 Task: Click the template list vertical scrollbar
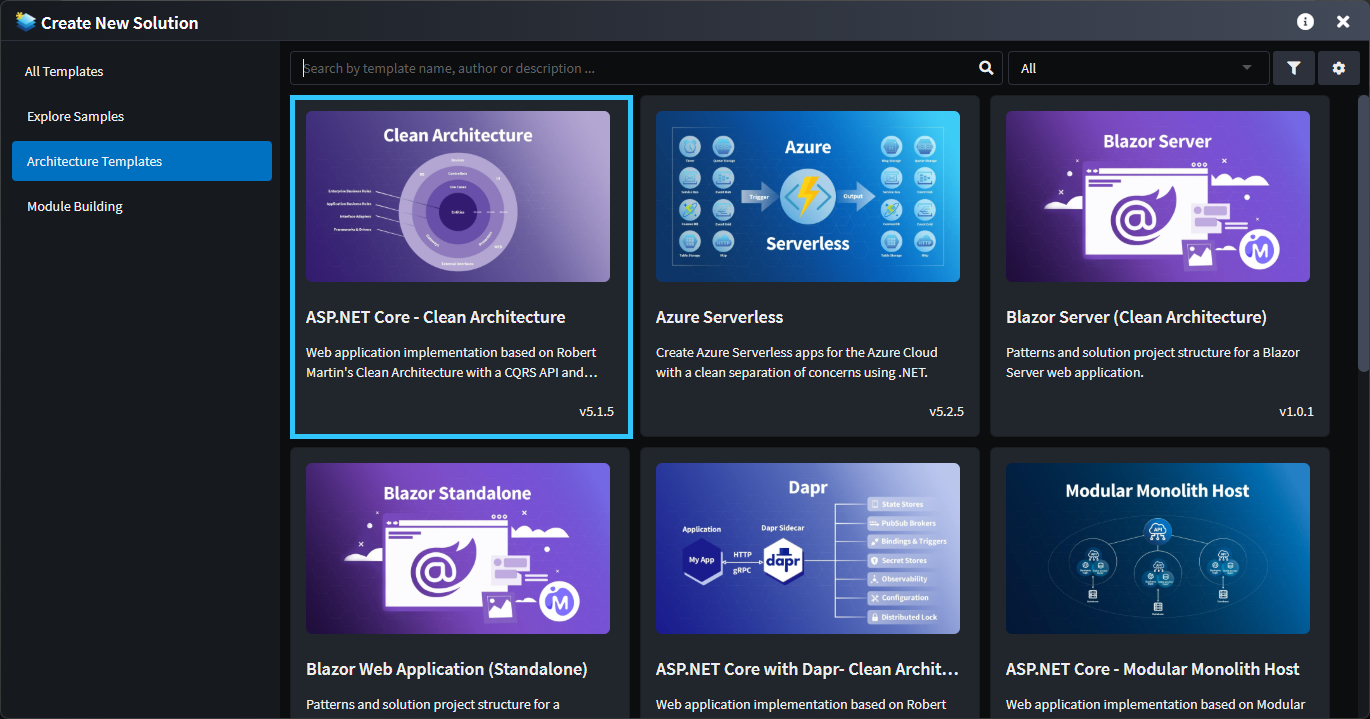click(x=1363, y=234)
